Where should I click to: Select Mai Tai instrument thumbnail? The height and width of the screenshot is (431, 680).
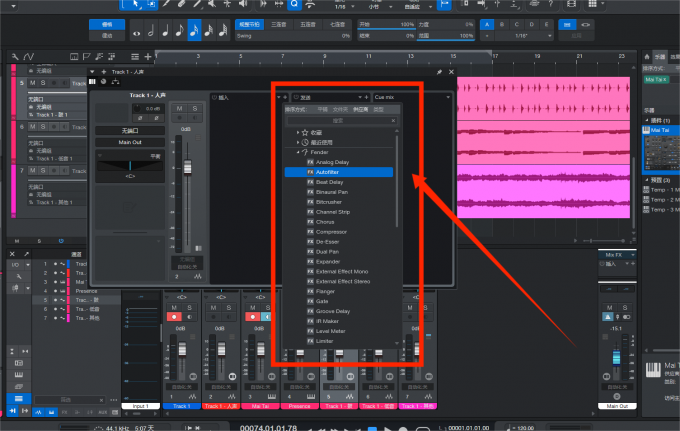click(661, 152)
